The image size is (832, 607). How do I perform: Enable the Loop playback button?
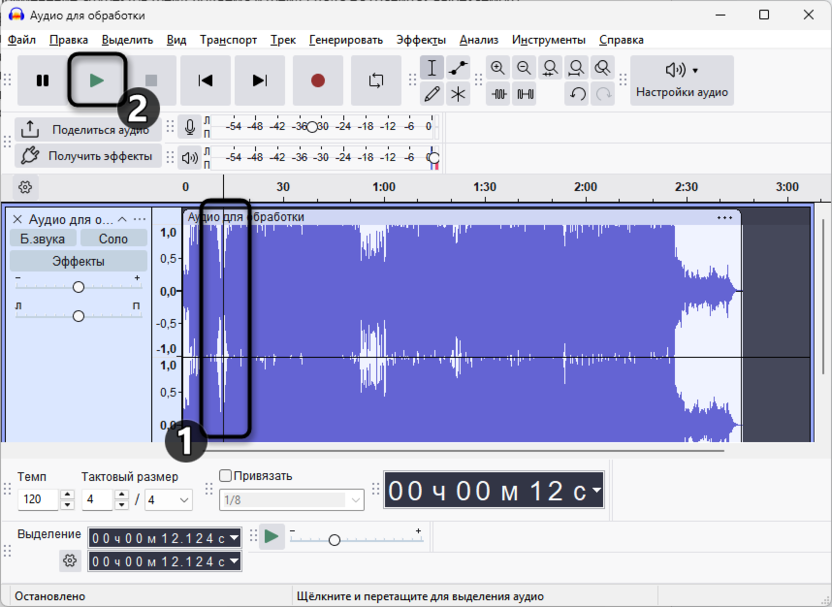coord(376,81)
